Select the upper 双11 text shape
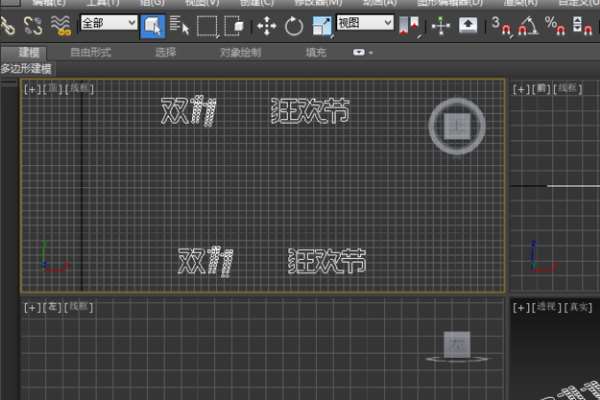Screen dimensions: 600x400 188,111
